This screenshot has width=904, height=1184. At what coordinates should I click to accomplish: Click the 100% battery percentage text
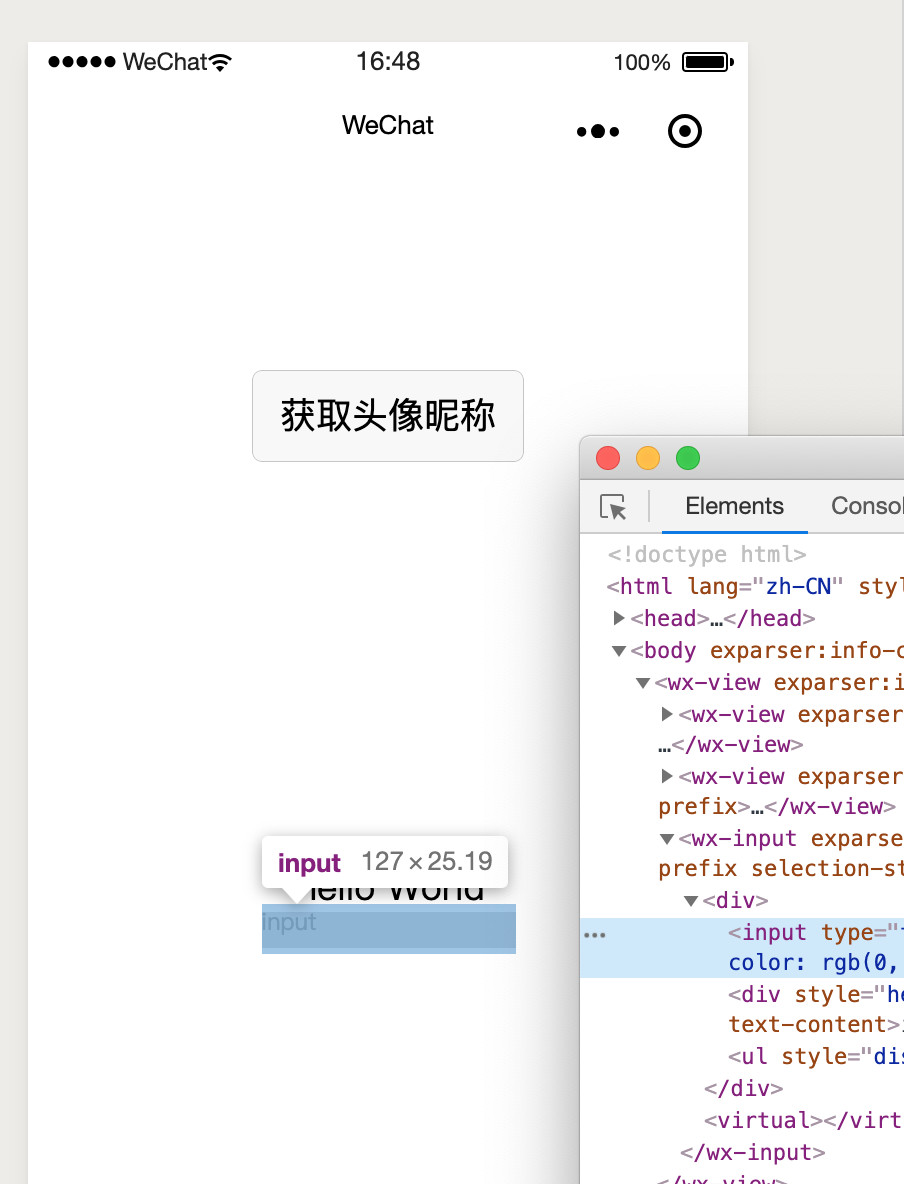(642, 62)
